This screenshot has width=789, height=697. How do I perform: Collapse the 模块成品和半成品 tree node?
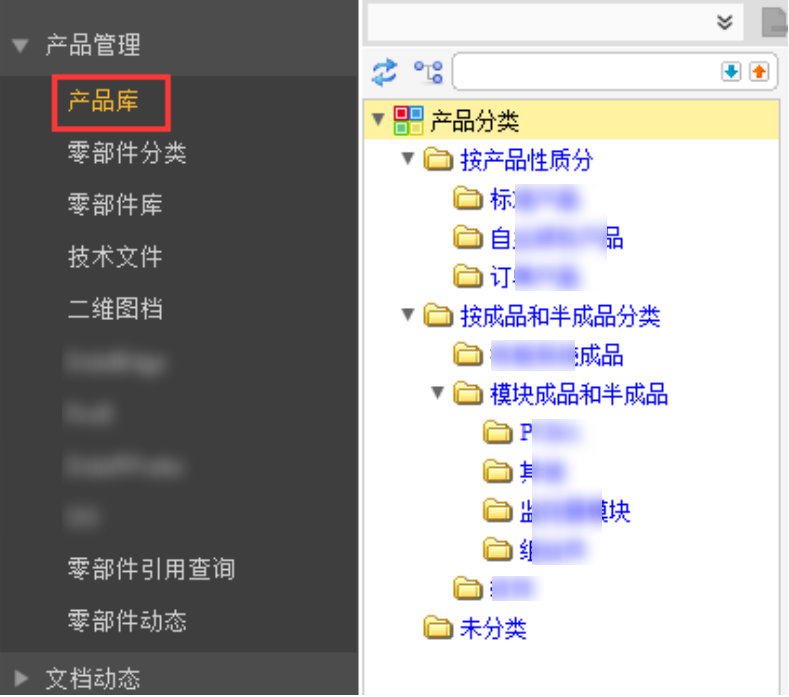[x=438, y=393]
